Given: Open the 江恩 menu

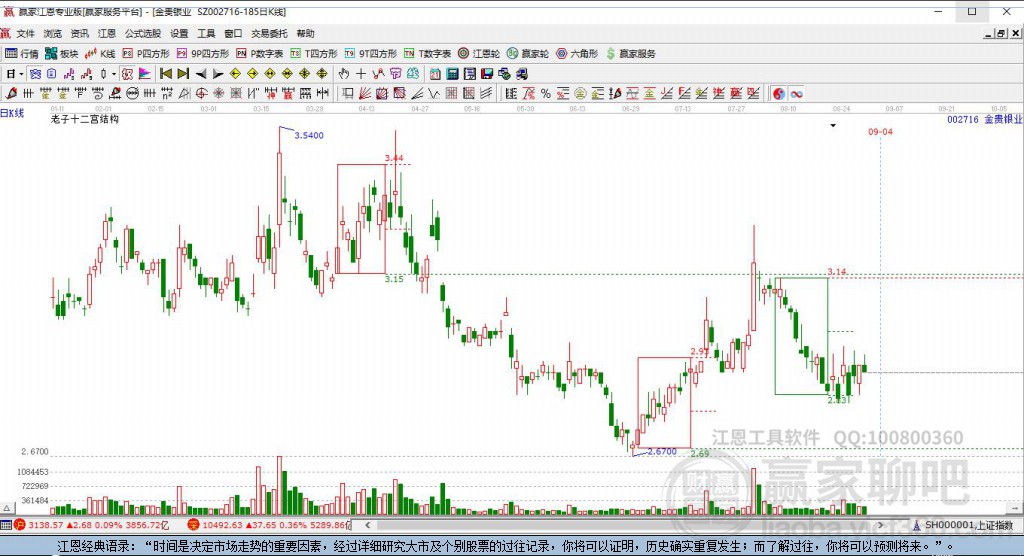Looking at the screenshot, I should tap(106, 33).
